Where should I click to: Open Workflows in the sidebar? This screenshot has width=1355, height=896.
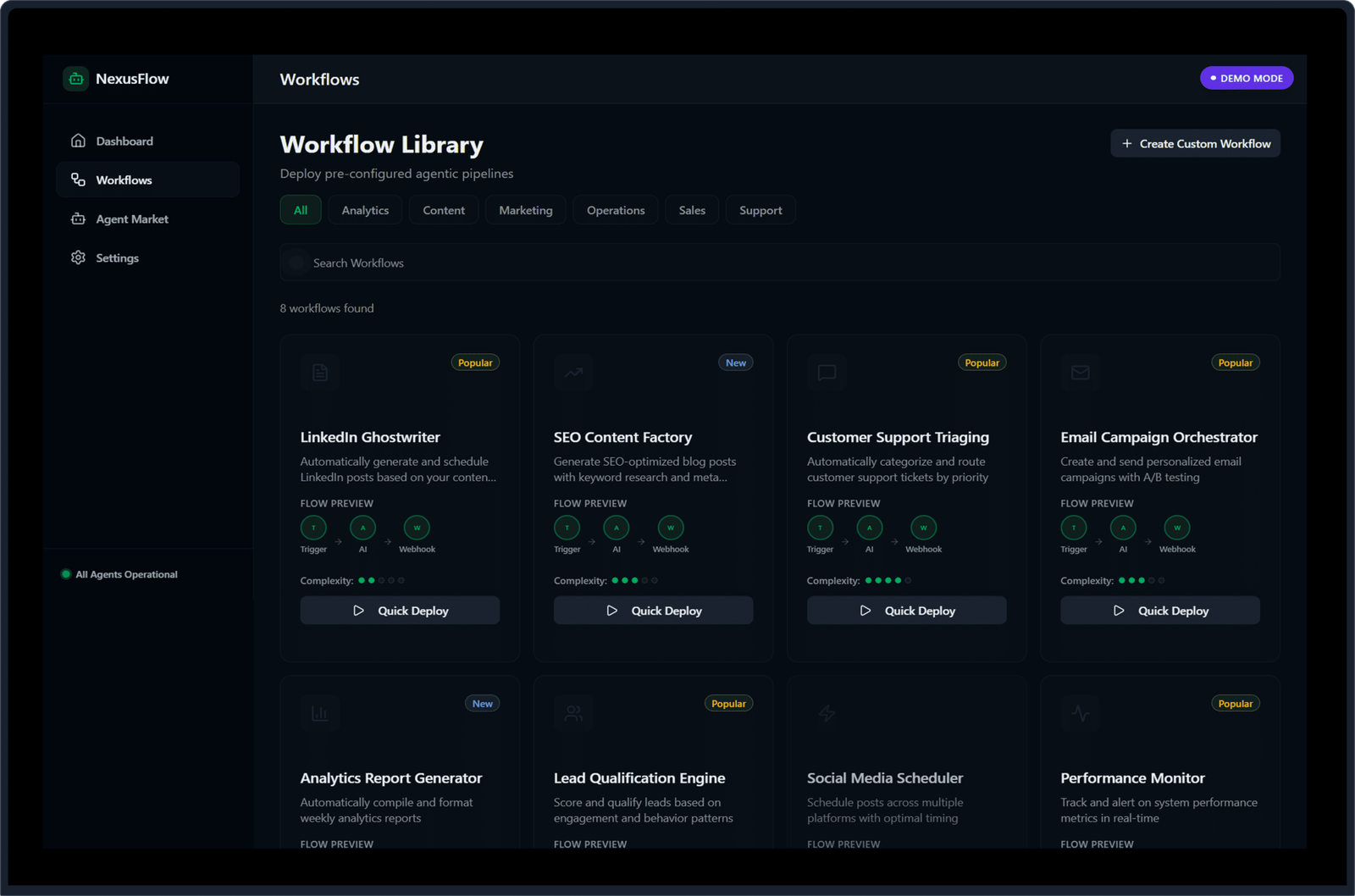coord(124,180)
